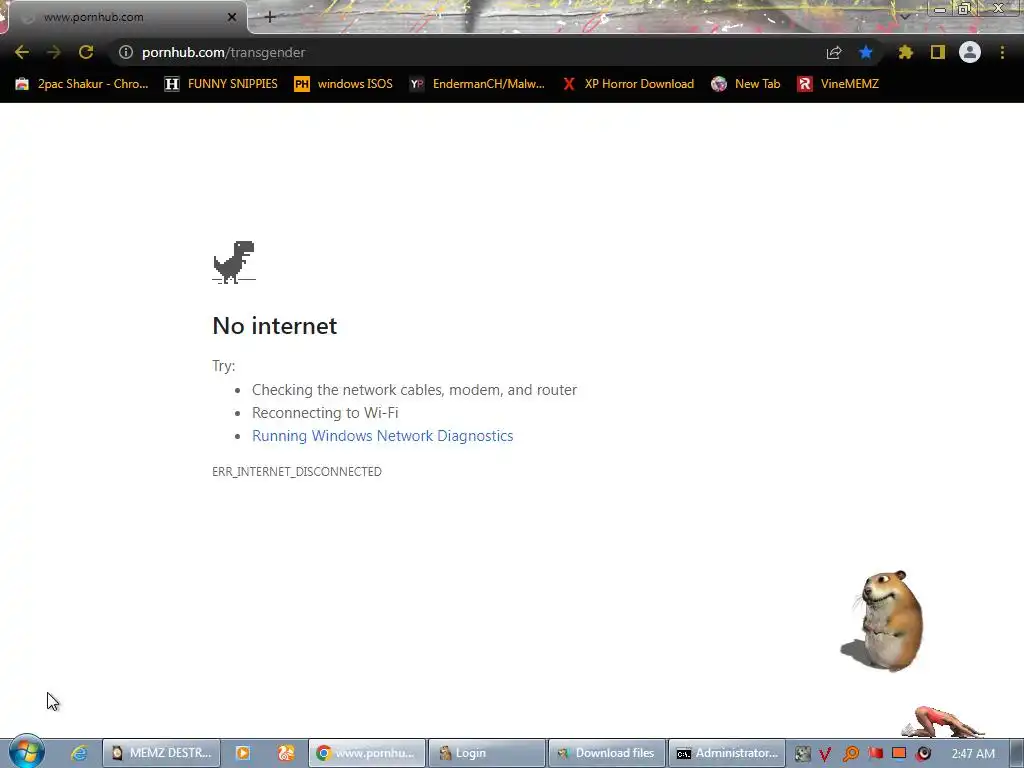Open the 2pac Shakur bookmark

click(82, 84)
